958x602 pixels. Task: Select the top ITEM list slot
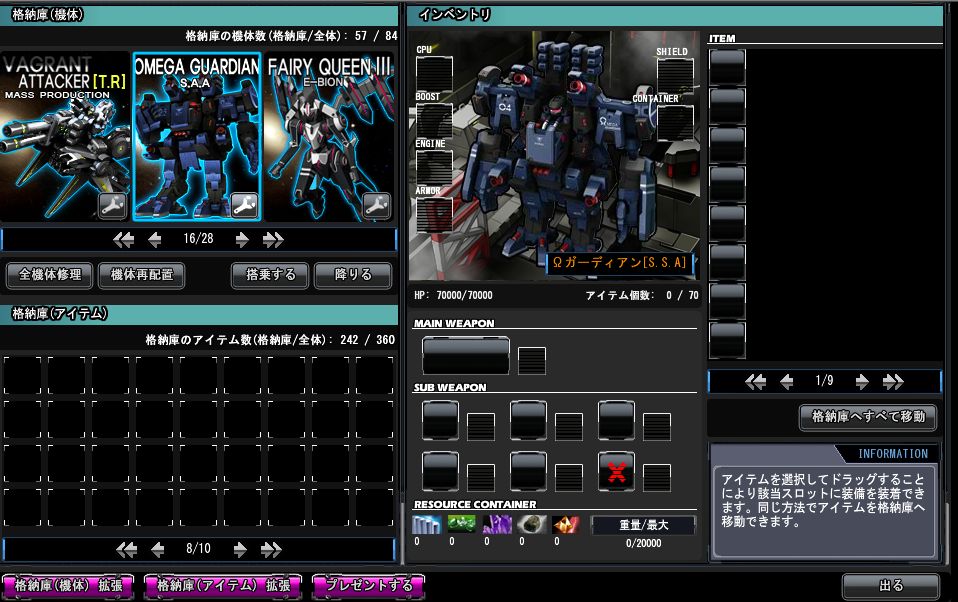point(727,67)
